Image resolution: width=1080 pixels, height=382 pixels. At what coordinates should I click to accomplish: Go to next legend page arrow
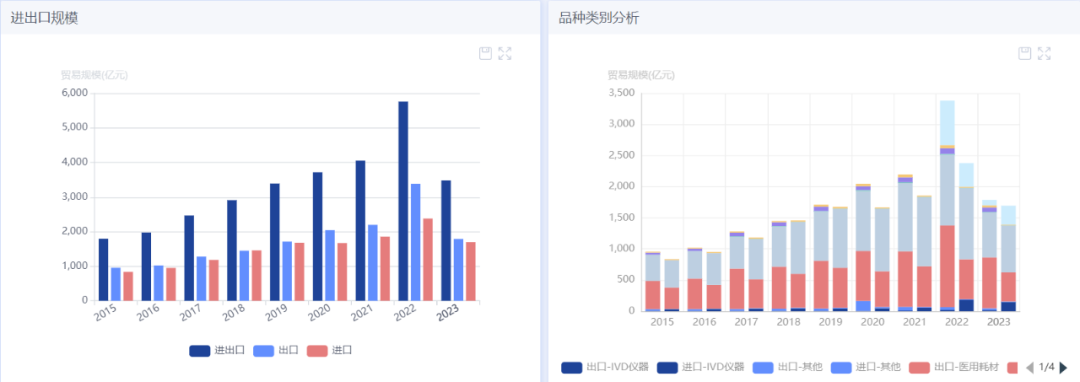point(1063,368)
